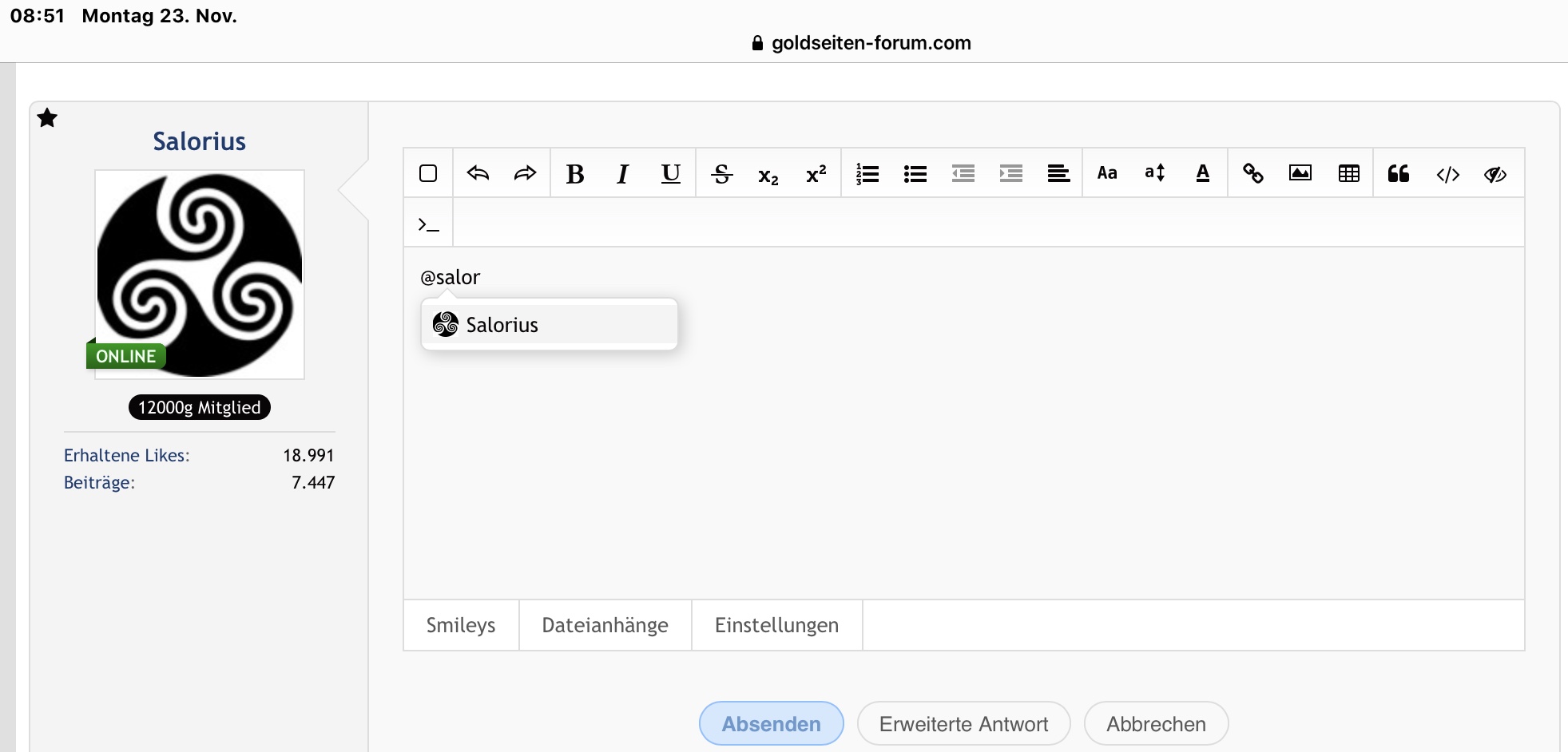Click the undo arrow in editor toolbar

click(478, 173)
